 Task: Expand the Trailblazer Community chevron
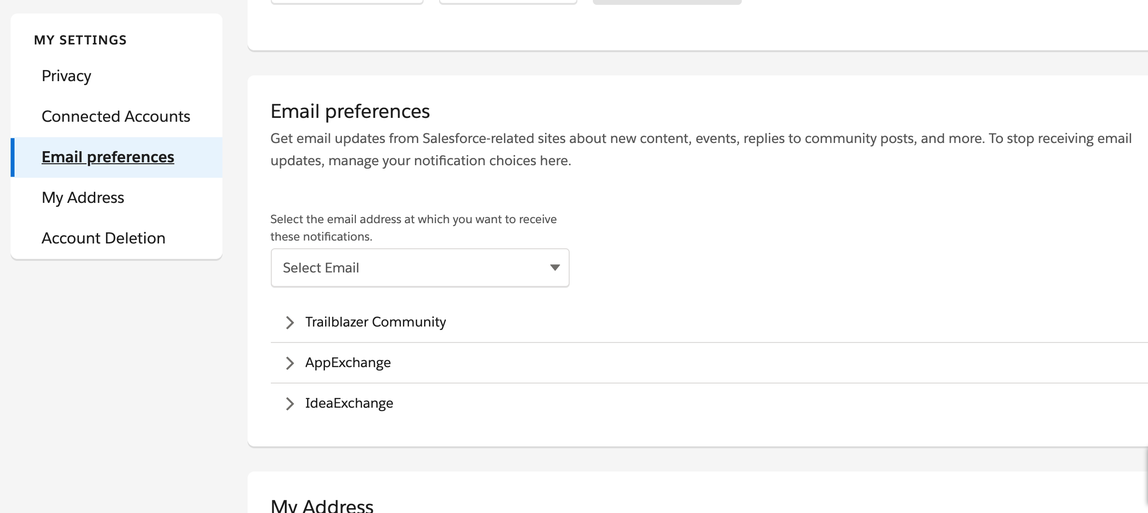(x=290, y=322)
